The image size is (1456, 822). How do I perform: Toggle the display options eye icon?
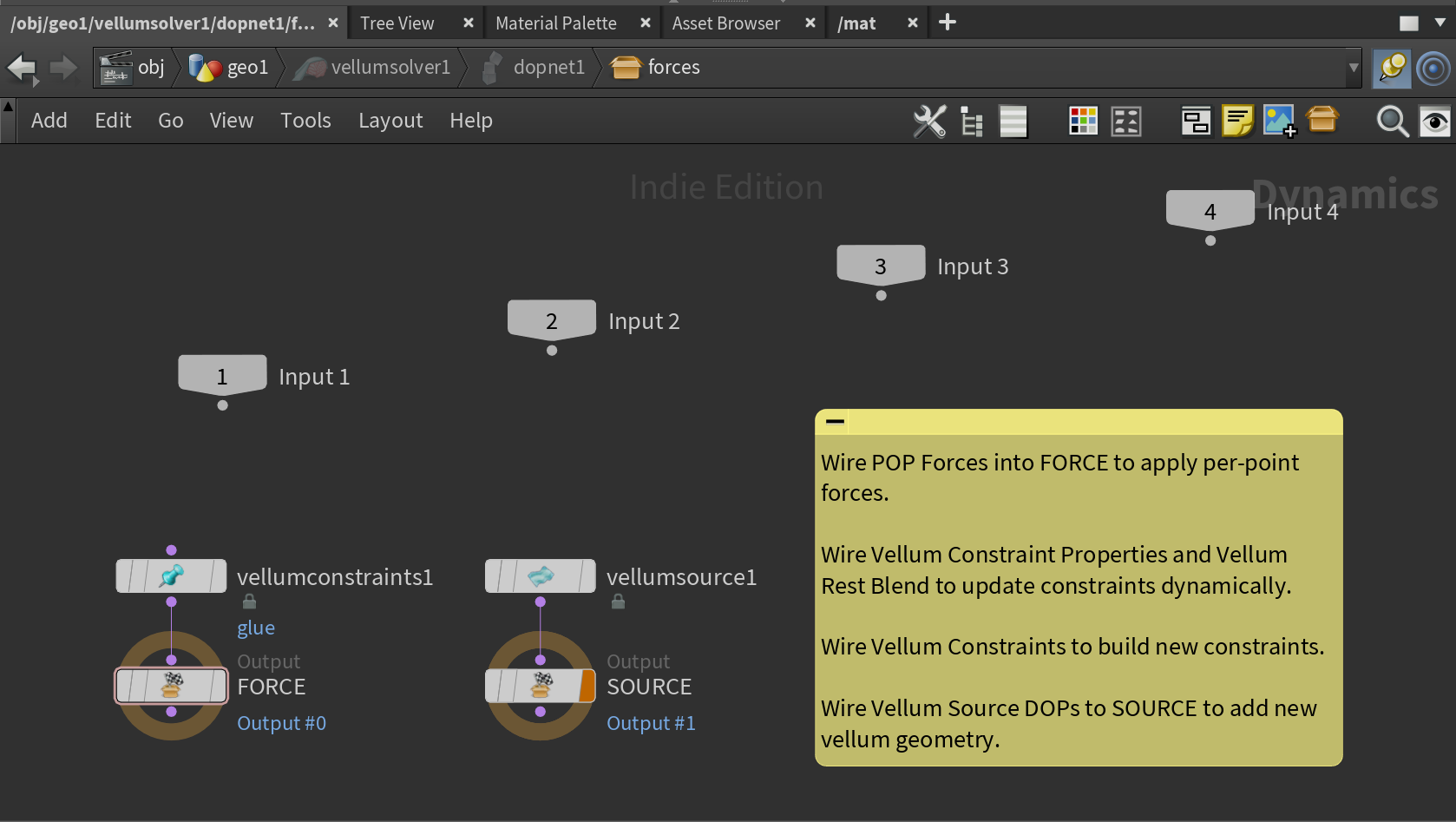1435,122
